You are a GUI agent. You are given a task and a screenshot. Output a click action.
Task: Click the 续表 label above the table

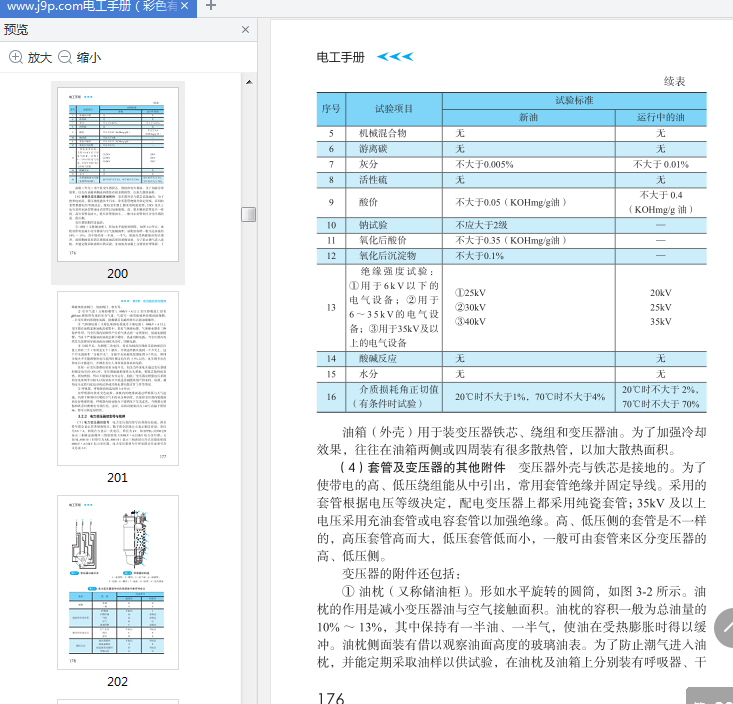[x=674, y=81]
